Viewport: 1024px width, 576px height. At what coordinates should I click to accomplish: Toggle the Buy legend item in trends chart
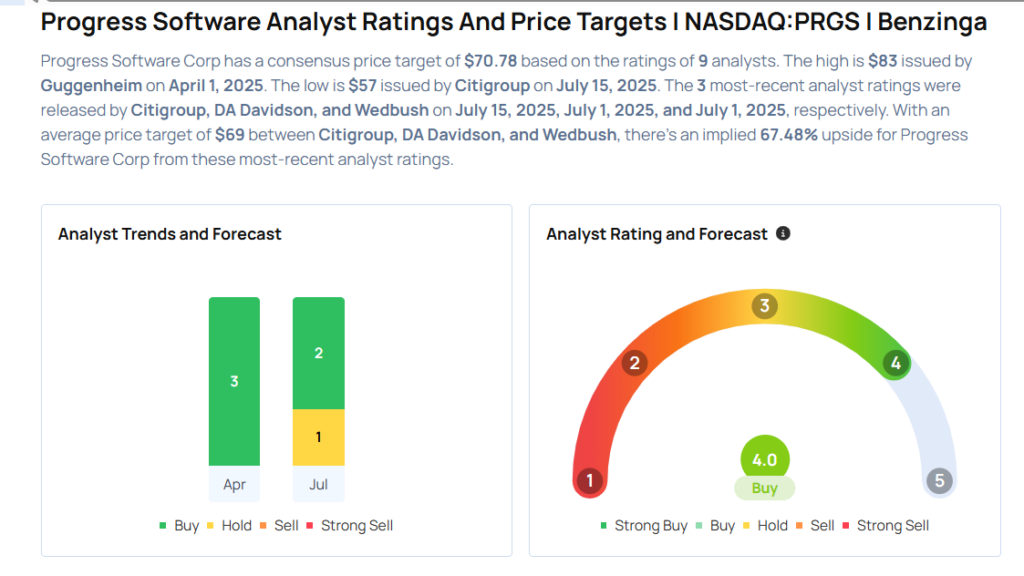[x=179, y=526]
